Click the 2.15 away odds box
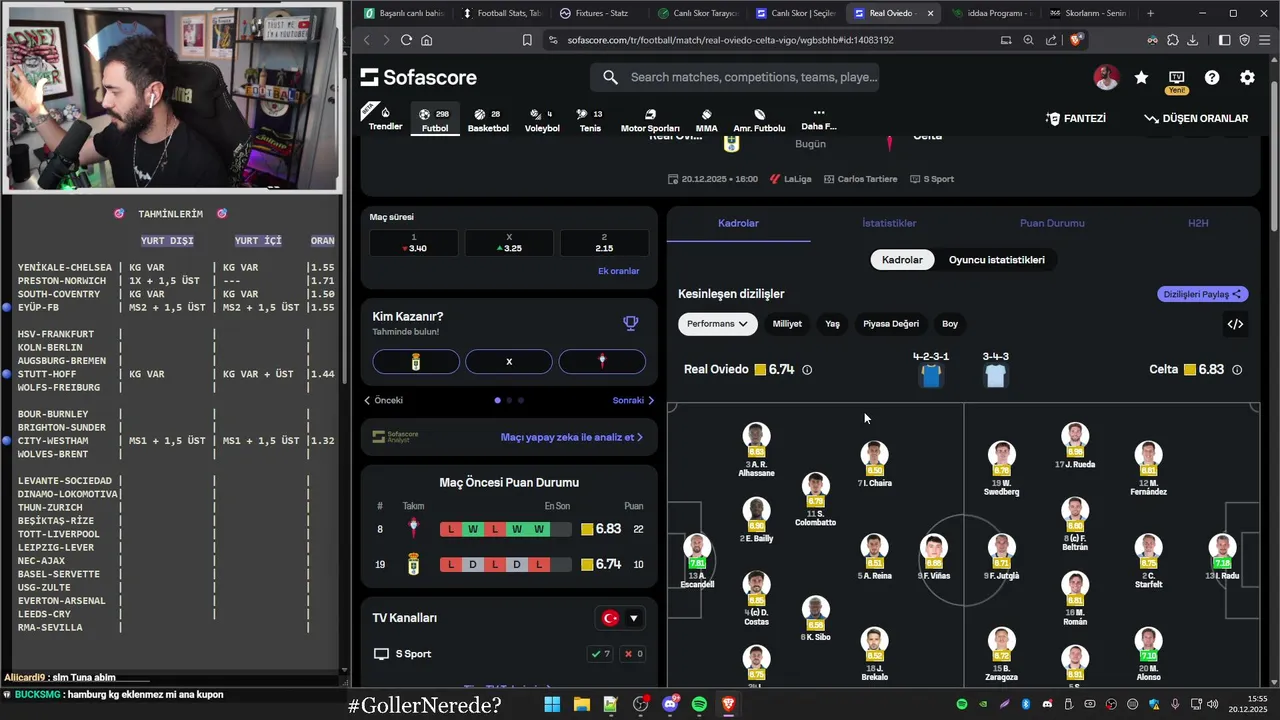1280x720 pixels. 604,243
